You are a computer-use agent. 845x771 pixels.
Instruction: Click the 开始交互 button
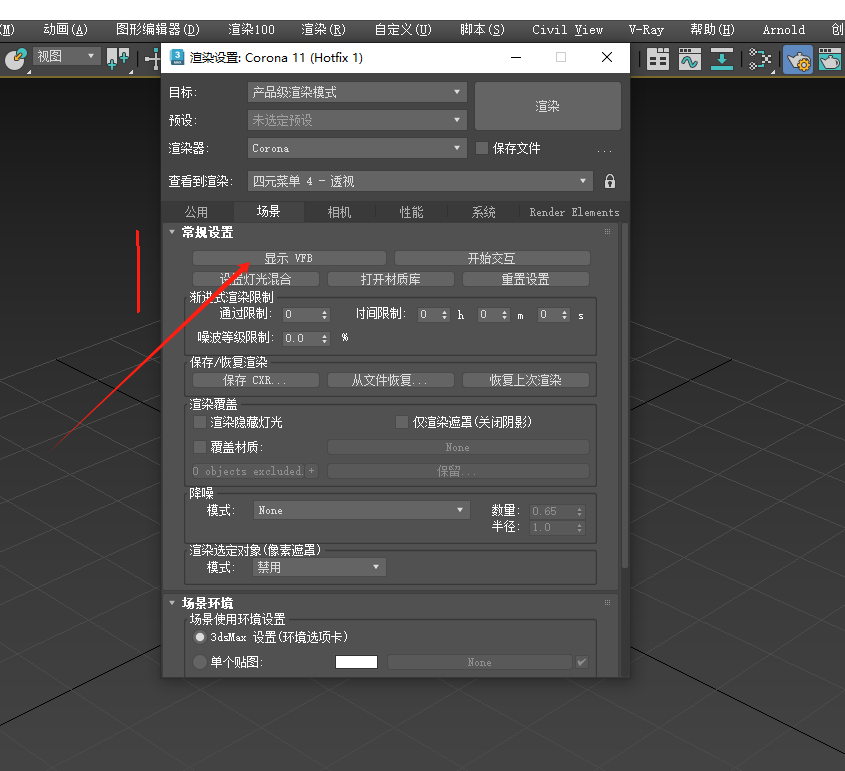(492, 258)
